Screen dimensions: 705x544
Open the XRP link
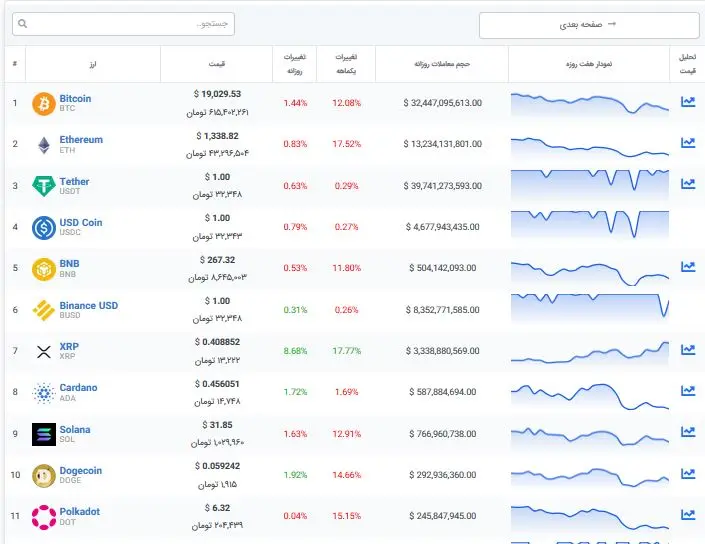(69, 346)
